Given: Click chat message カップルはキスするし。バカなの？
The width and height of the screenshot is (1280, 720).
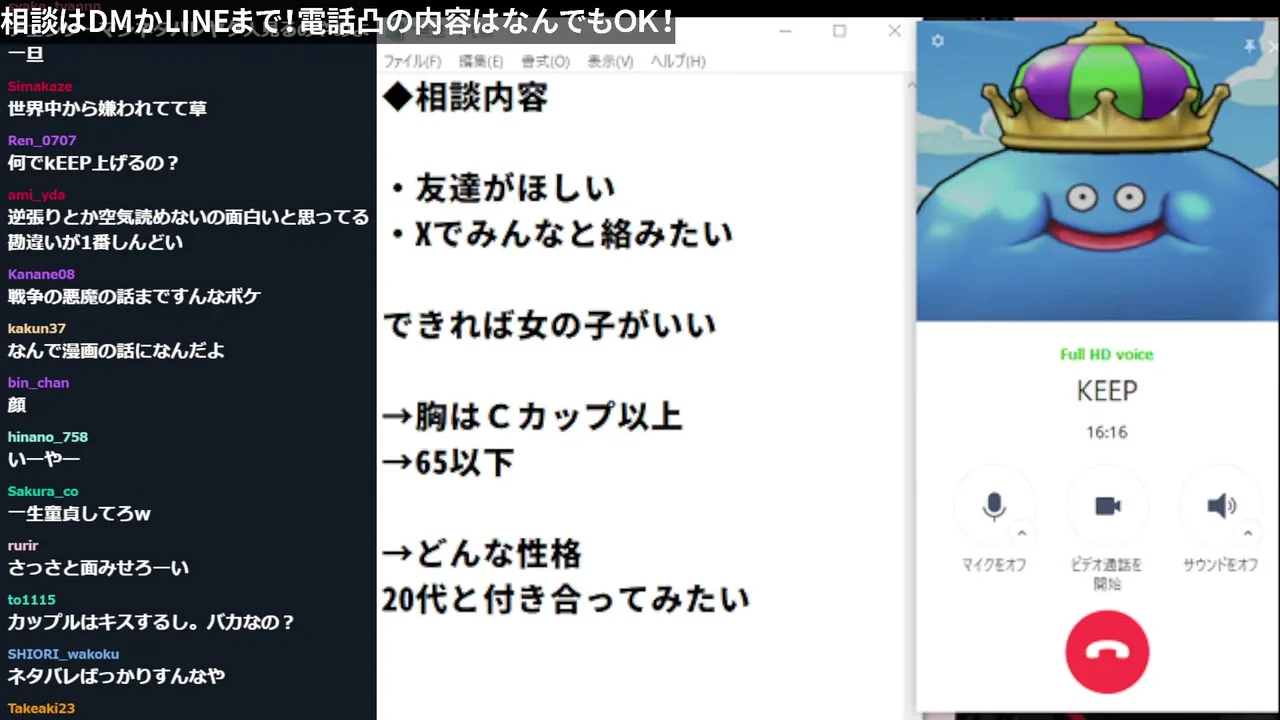Looking at the screenshot, I should [x=152, y=622].
